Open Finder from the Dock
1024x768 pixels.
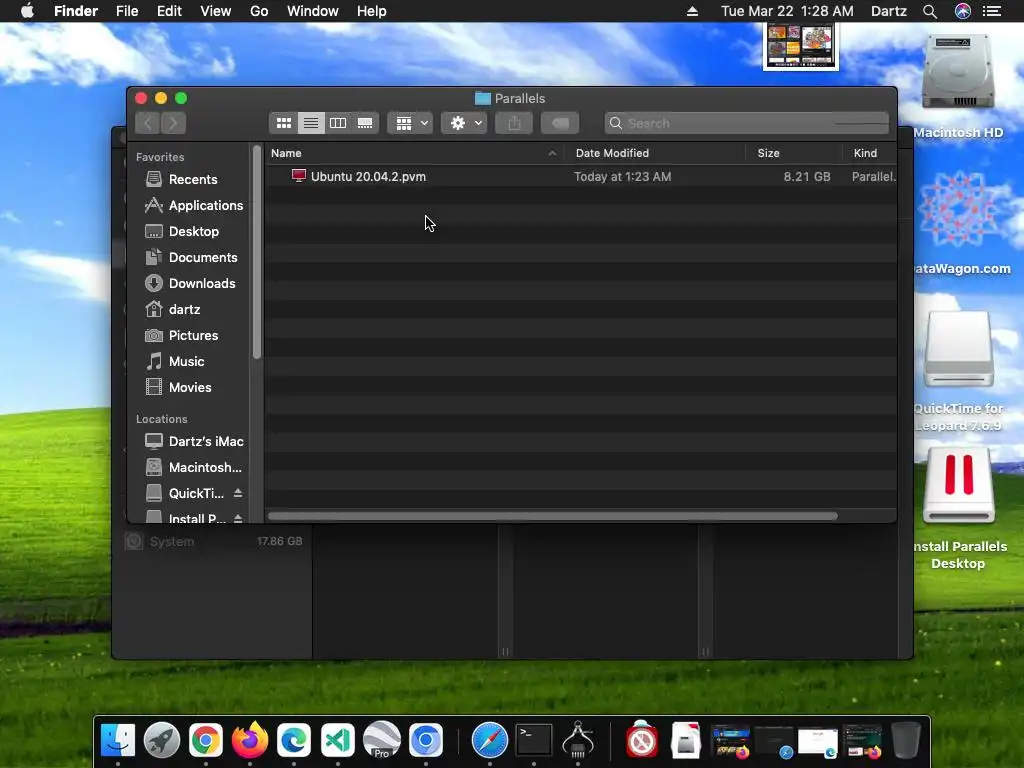click(x=118, y=741)
